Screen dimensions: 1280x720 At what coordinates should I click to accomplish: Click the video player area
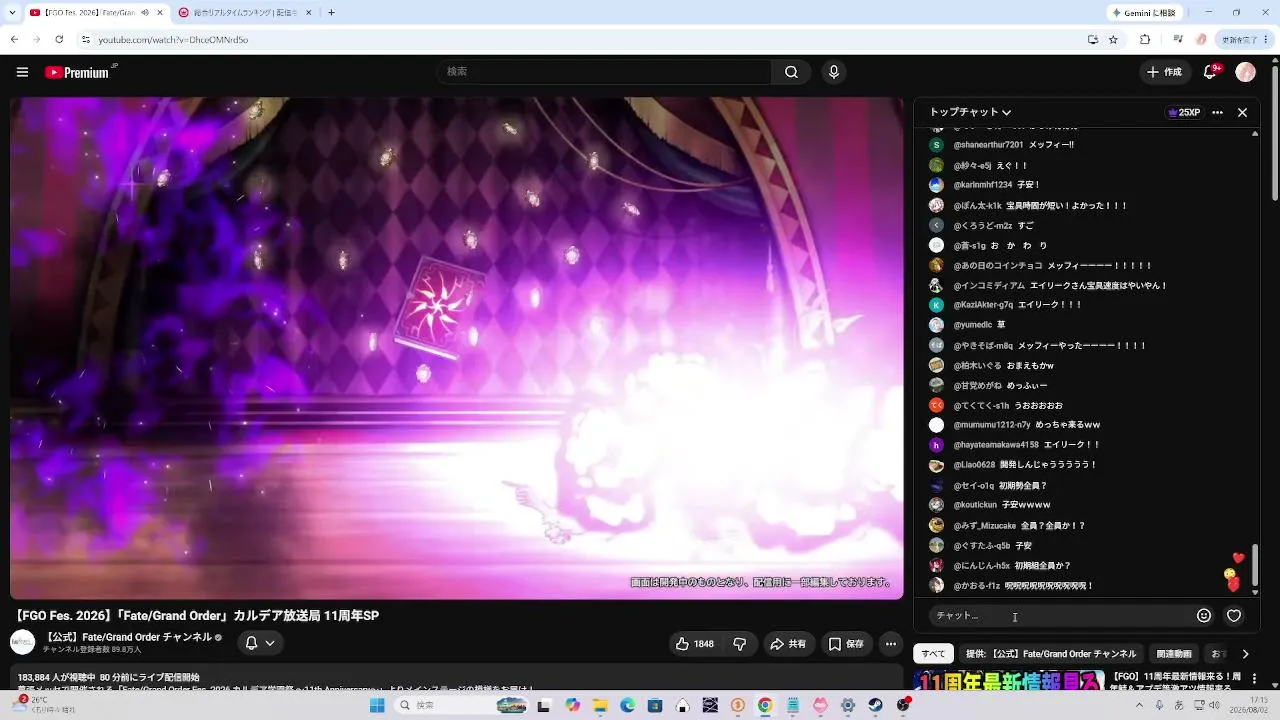point(457,348)
